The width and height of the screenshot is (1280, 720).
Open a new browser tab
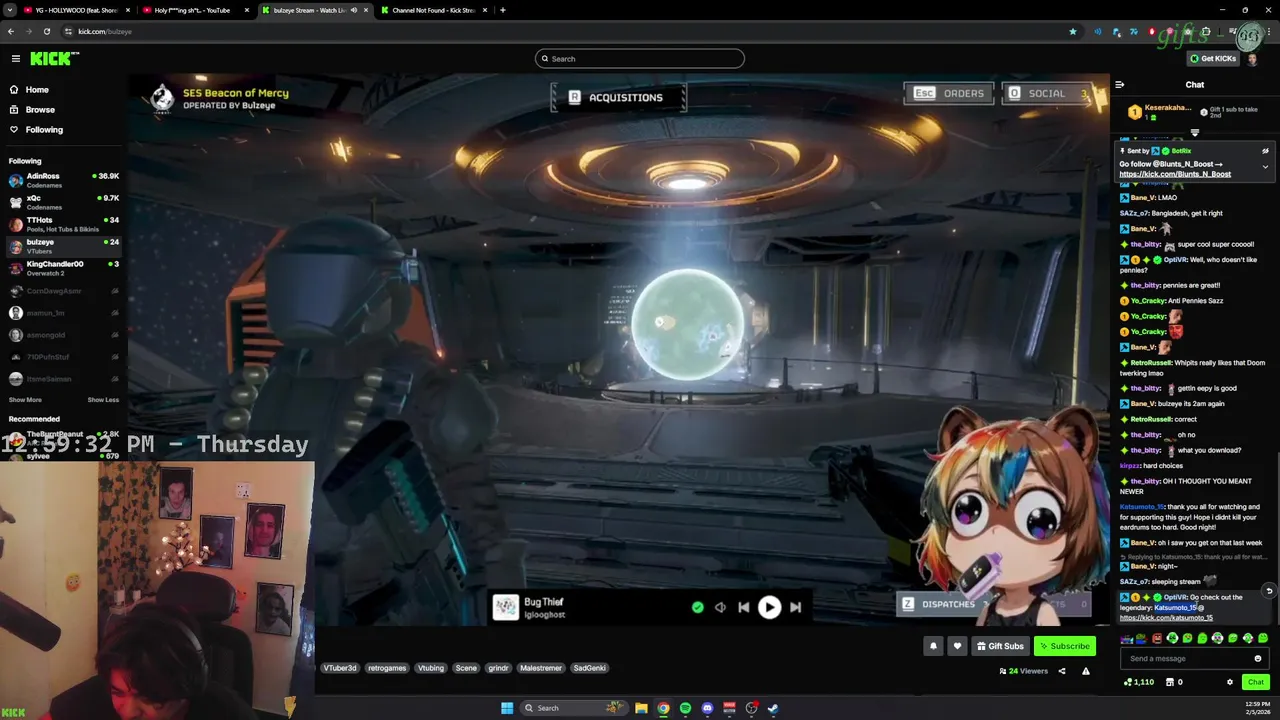(x=503, y=10)
